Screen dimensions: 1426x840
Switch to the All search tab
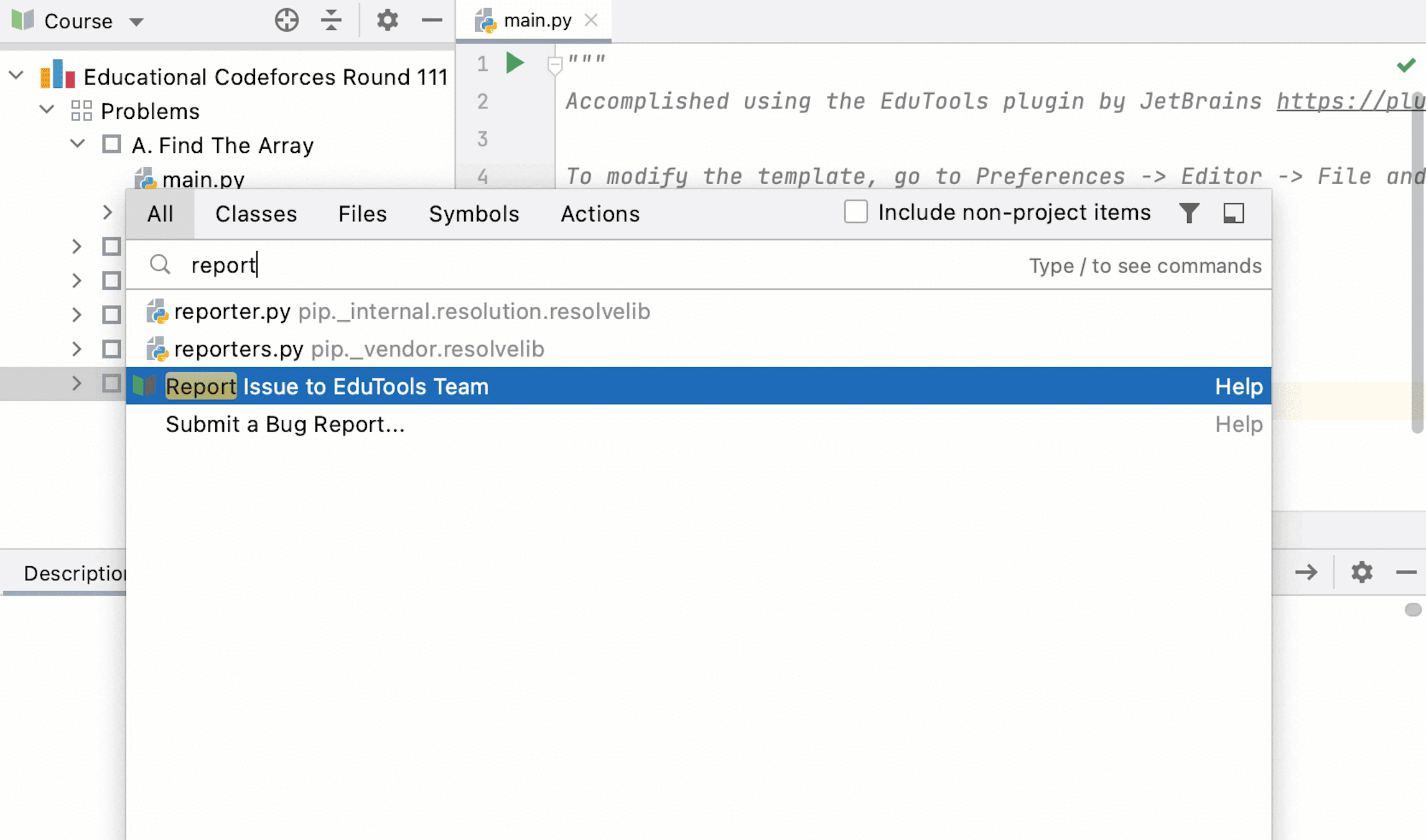[x=160, y=213]
